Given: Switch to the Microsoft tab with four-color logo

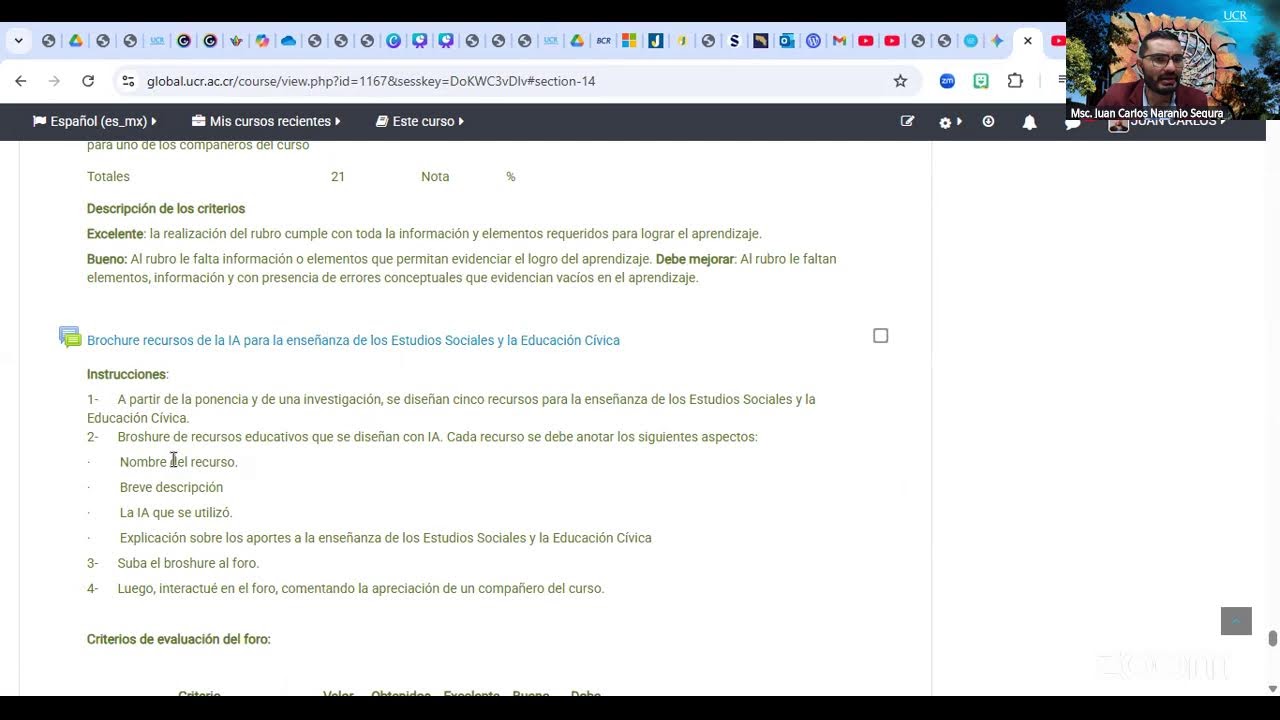Looking at the screenshot, I should 629,41.
